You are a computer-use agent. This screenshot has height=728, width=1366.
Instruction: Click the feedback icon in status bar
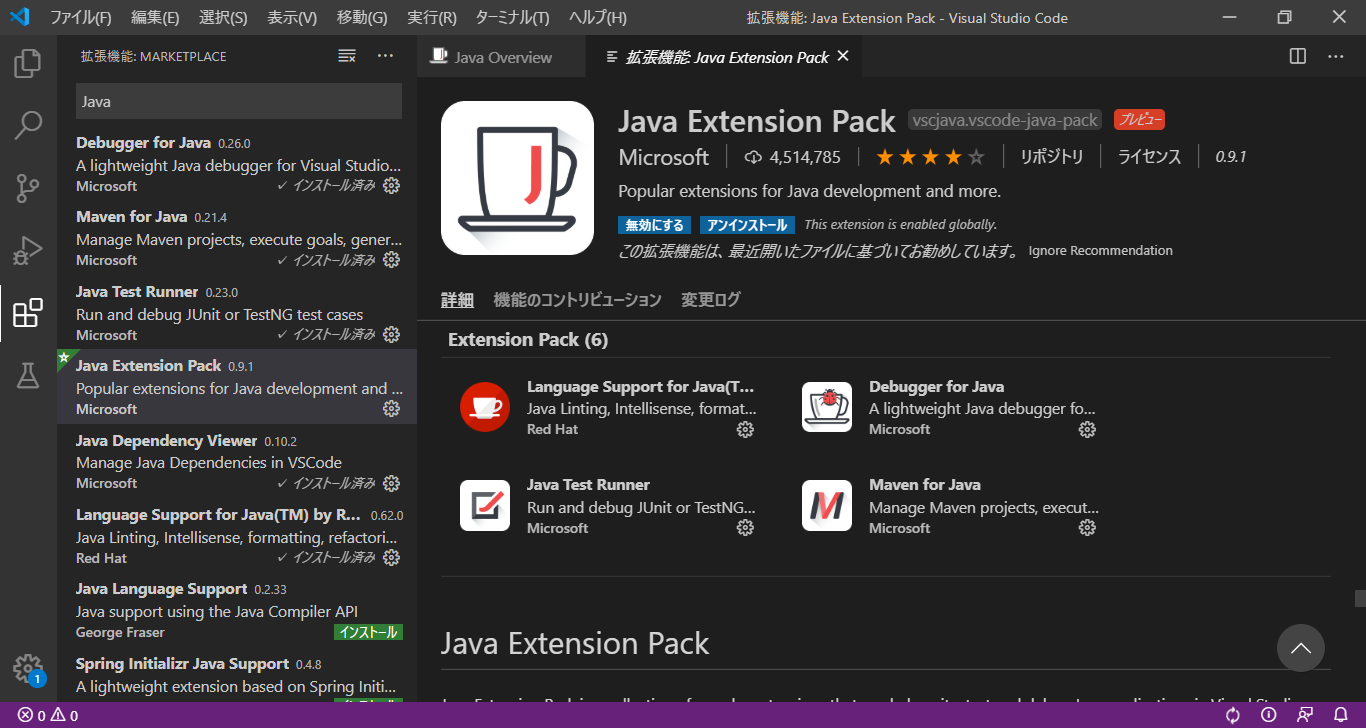(1305, 716)
